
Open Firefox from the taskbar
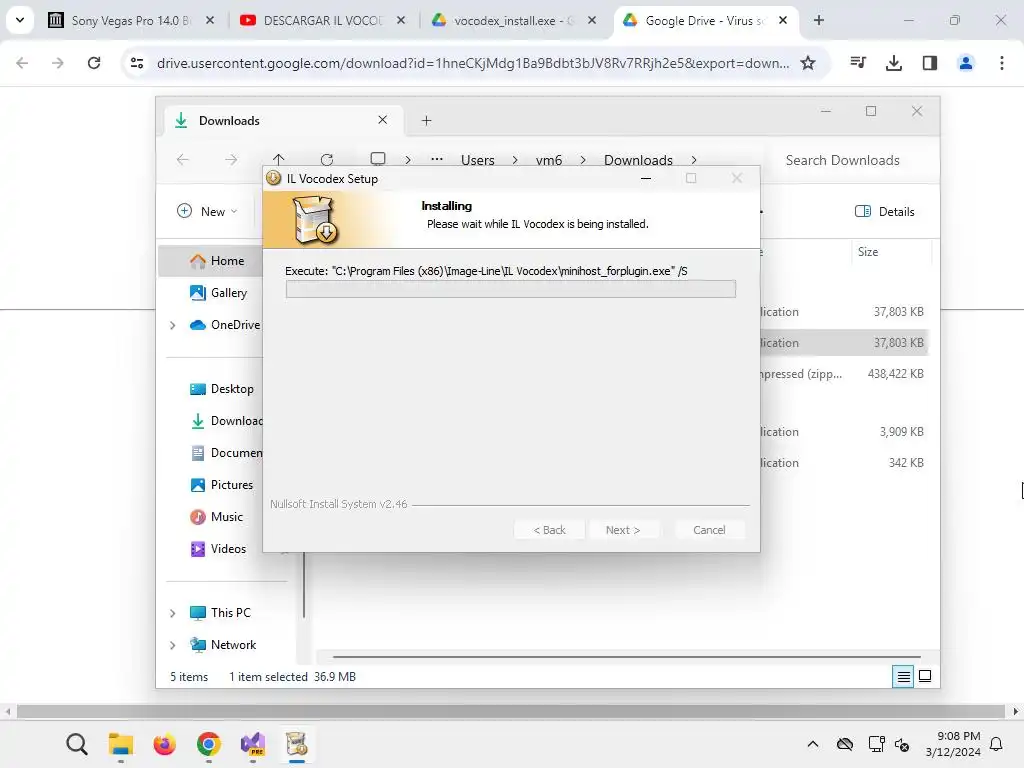click(165, 744)
